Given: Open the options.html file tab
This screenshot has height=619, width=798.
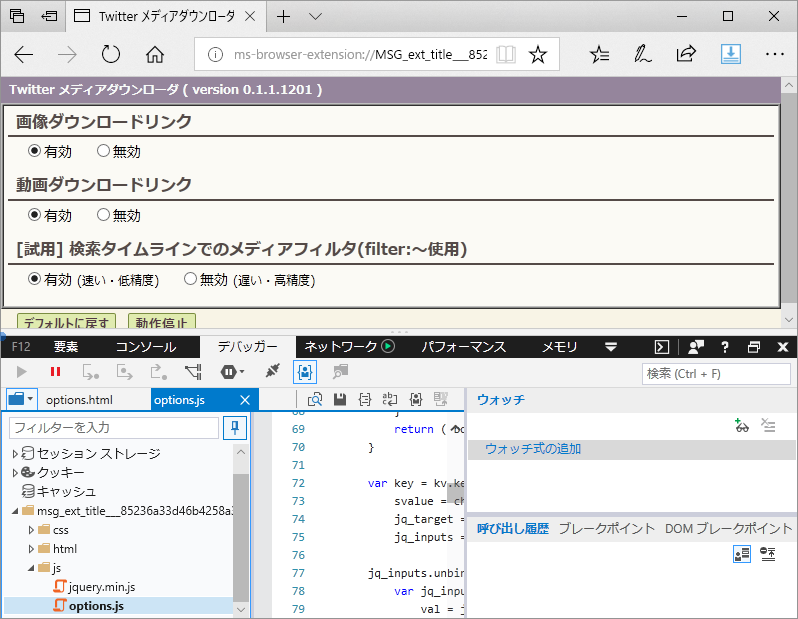Looking at the screenshot, I should click(79, 400).
